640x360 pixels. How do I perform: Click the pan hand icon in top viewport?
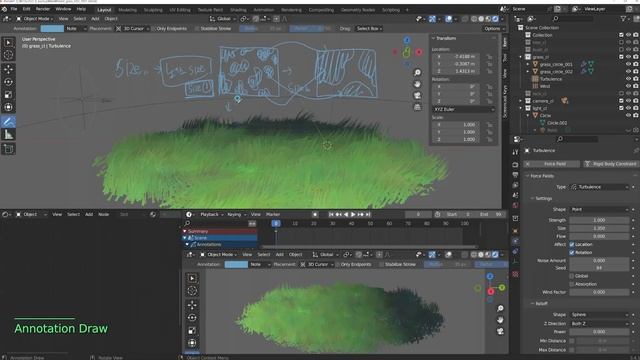(x=417, y=84)
